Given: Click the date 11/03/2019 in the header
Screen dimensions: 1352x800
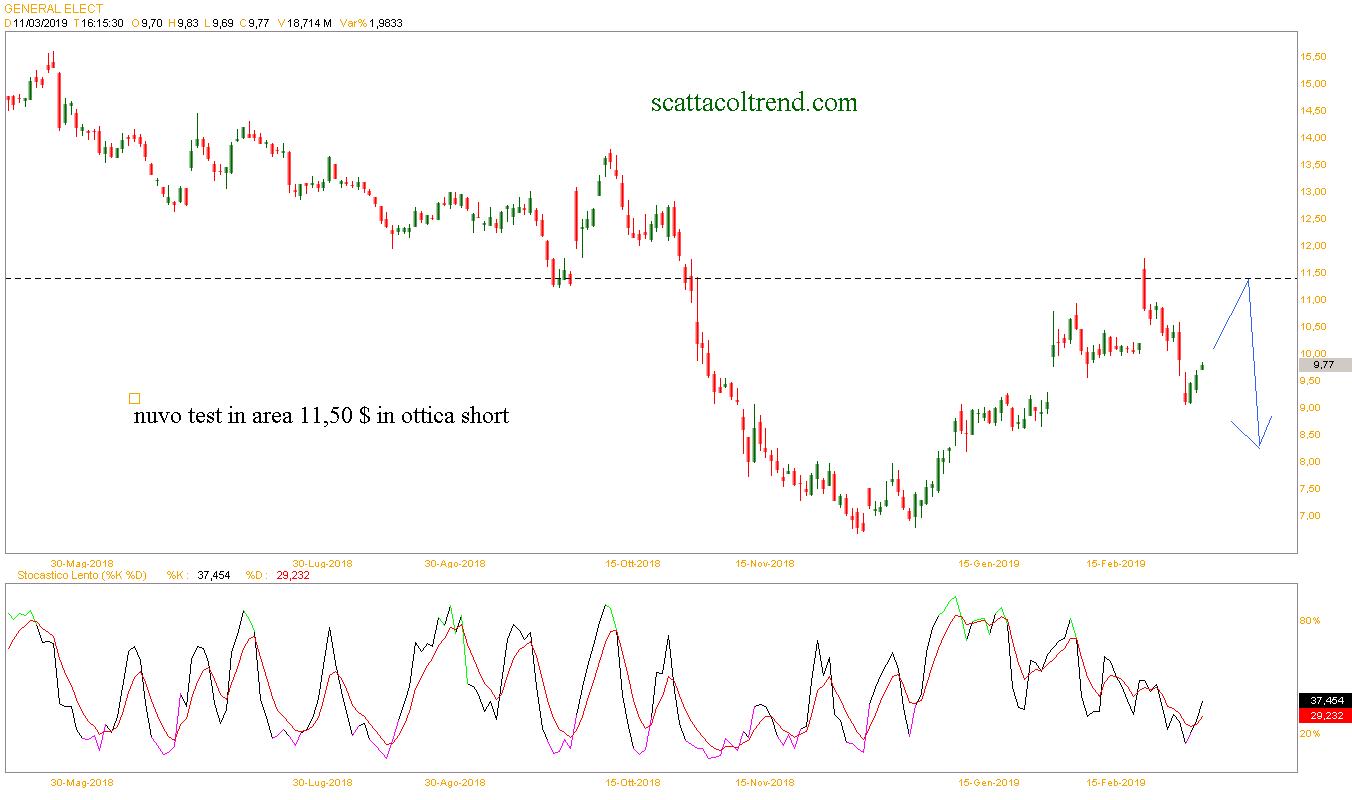Looking at the screenshot, I should point(40,23).
